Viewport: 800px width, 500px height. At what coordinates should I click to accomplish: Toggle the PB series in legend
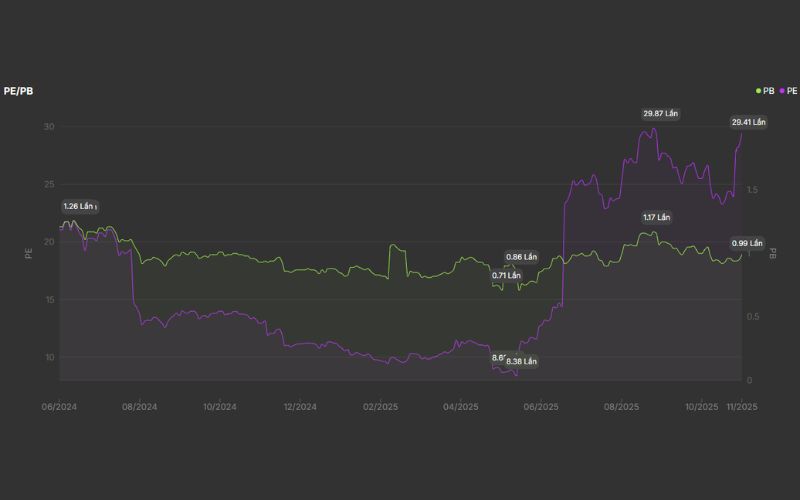pyautogui.click(x=768, y=91)
